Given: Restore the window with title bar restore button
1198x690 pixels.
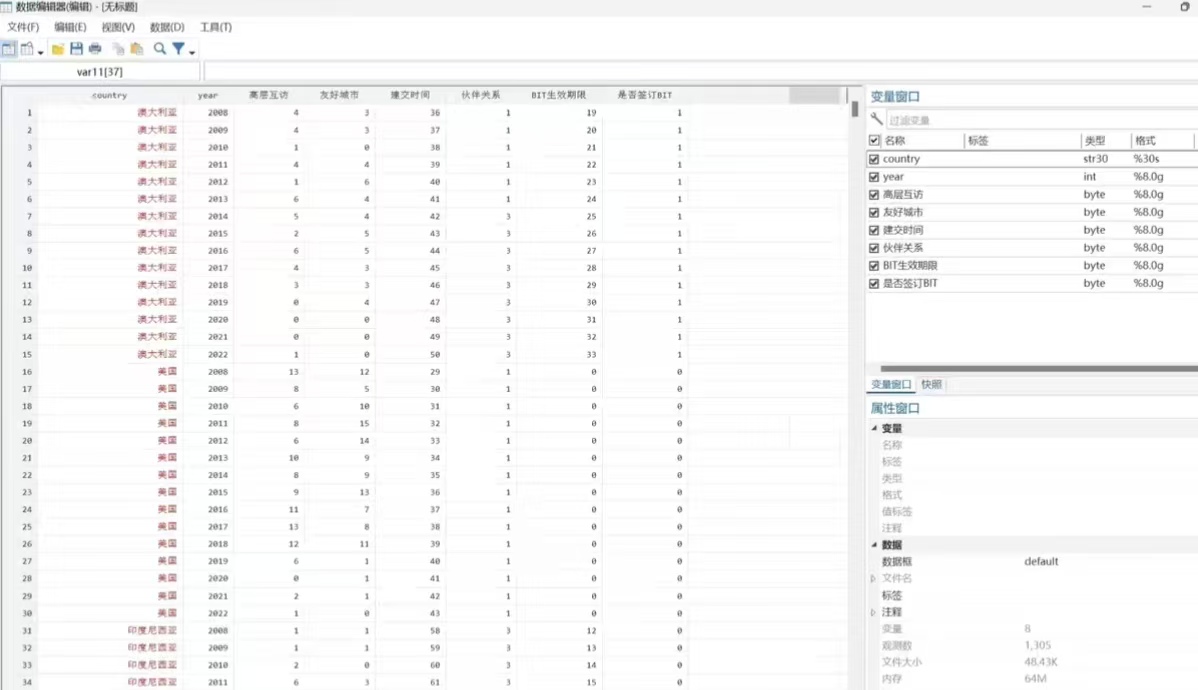Looking at the screenshot, I should (1185, 7).
